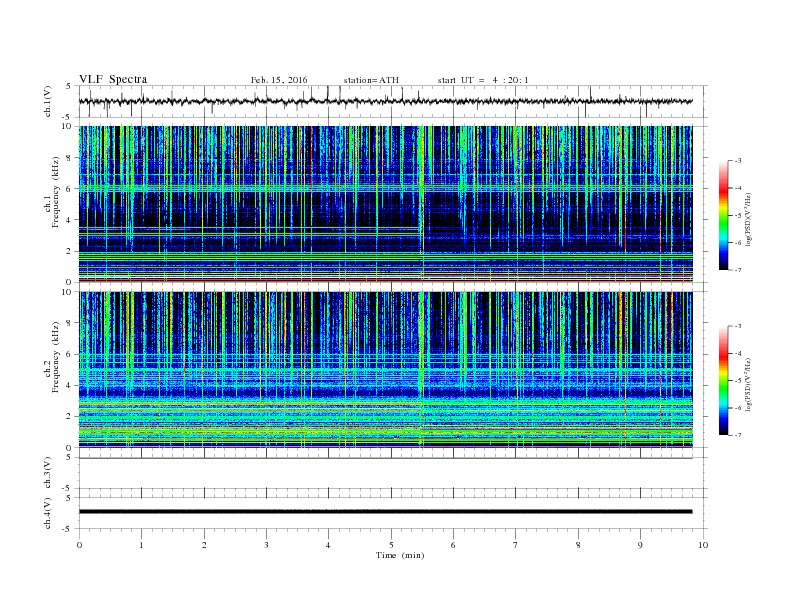Click tick label "1" on the Time axis

(142, 545)
